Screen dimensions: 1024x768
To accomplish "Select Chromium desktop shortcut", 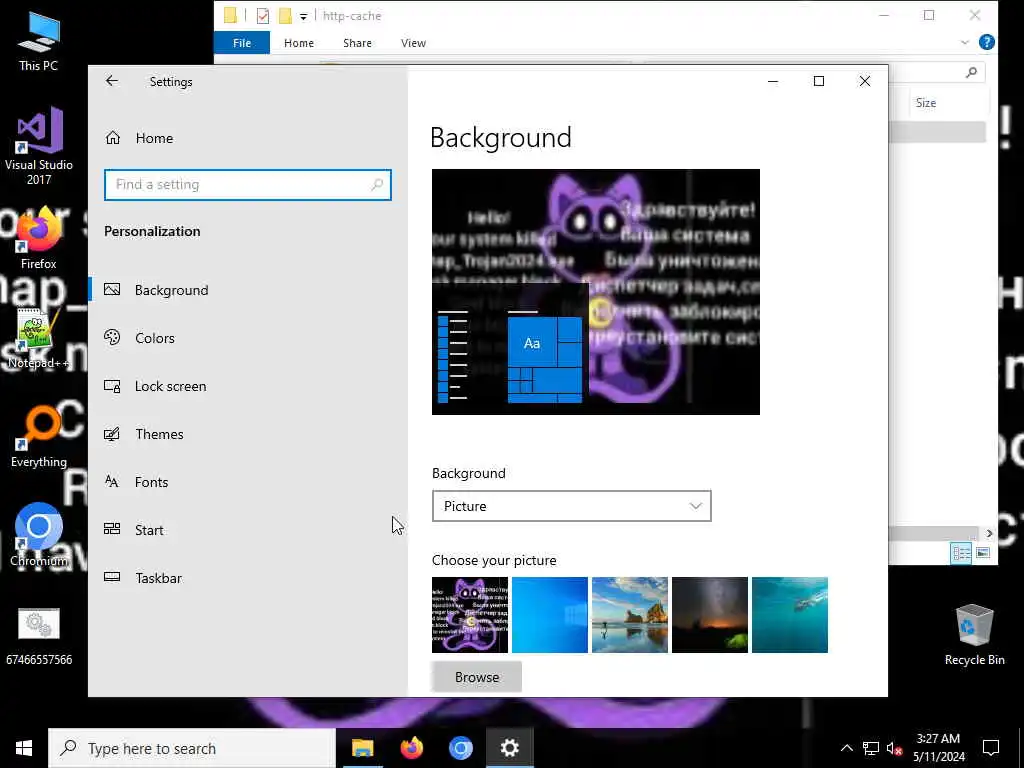I will (39, 535).
